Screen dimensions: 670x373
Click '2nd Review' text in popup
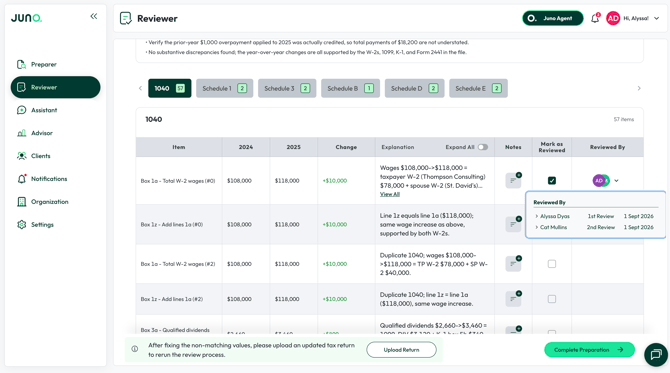[x=601, y=227]
